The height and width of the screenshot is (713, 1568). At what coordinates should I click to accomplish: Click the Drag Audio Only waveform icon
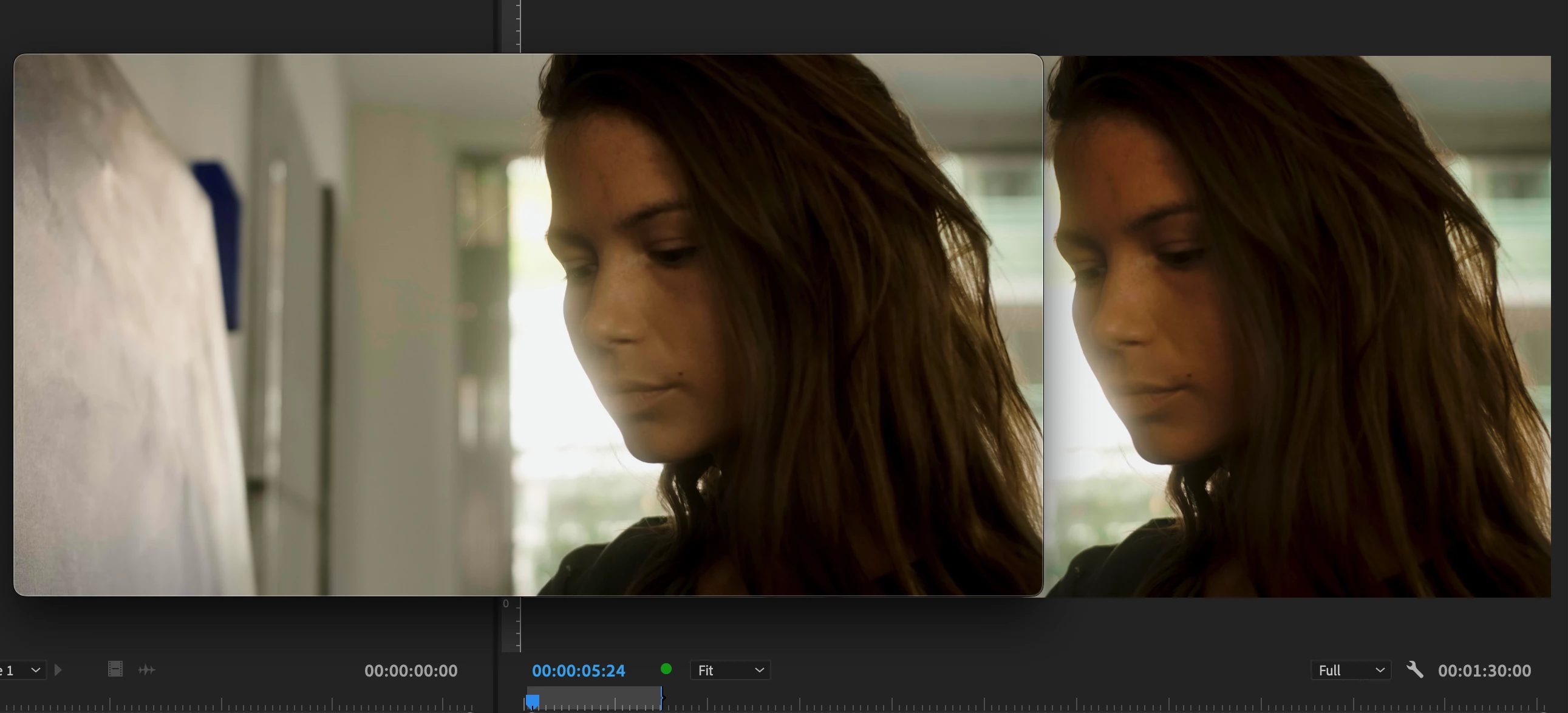147,670
